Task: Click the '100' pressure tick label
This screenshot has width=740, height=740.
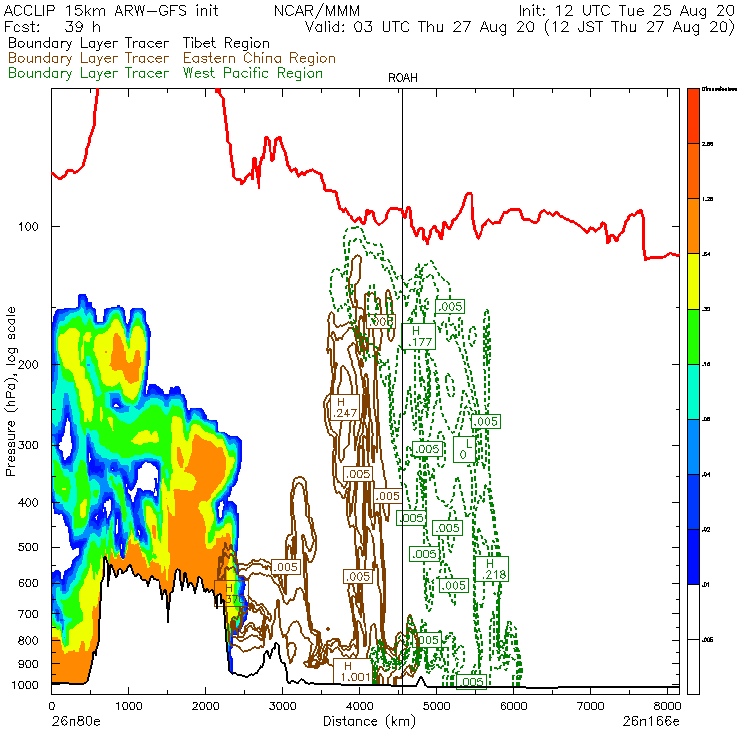Action: 28,227
